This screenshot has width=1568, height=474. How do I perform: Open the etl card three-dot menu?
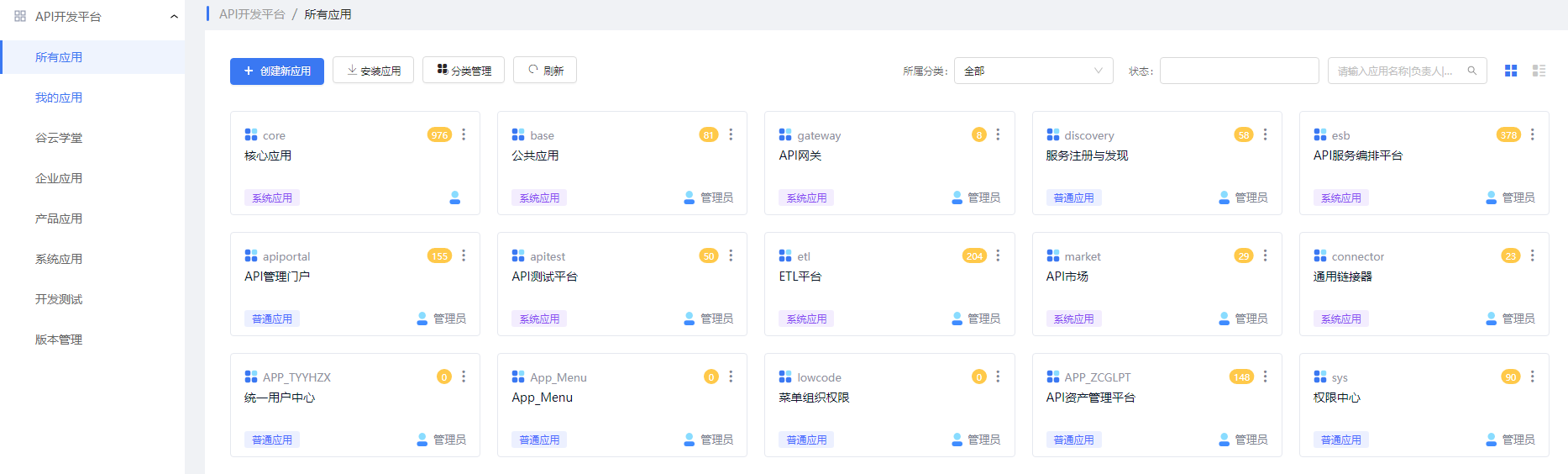[x=998, y=255]
